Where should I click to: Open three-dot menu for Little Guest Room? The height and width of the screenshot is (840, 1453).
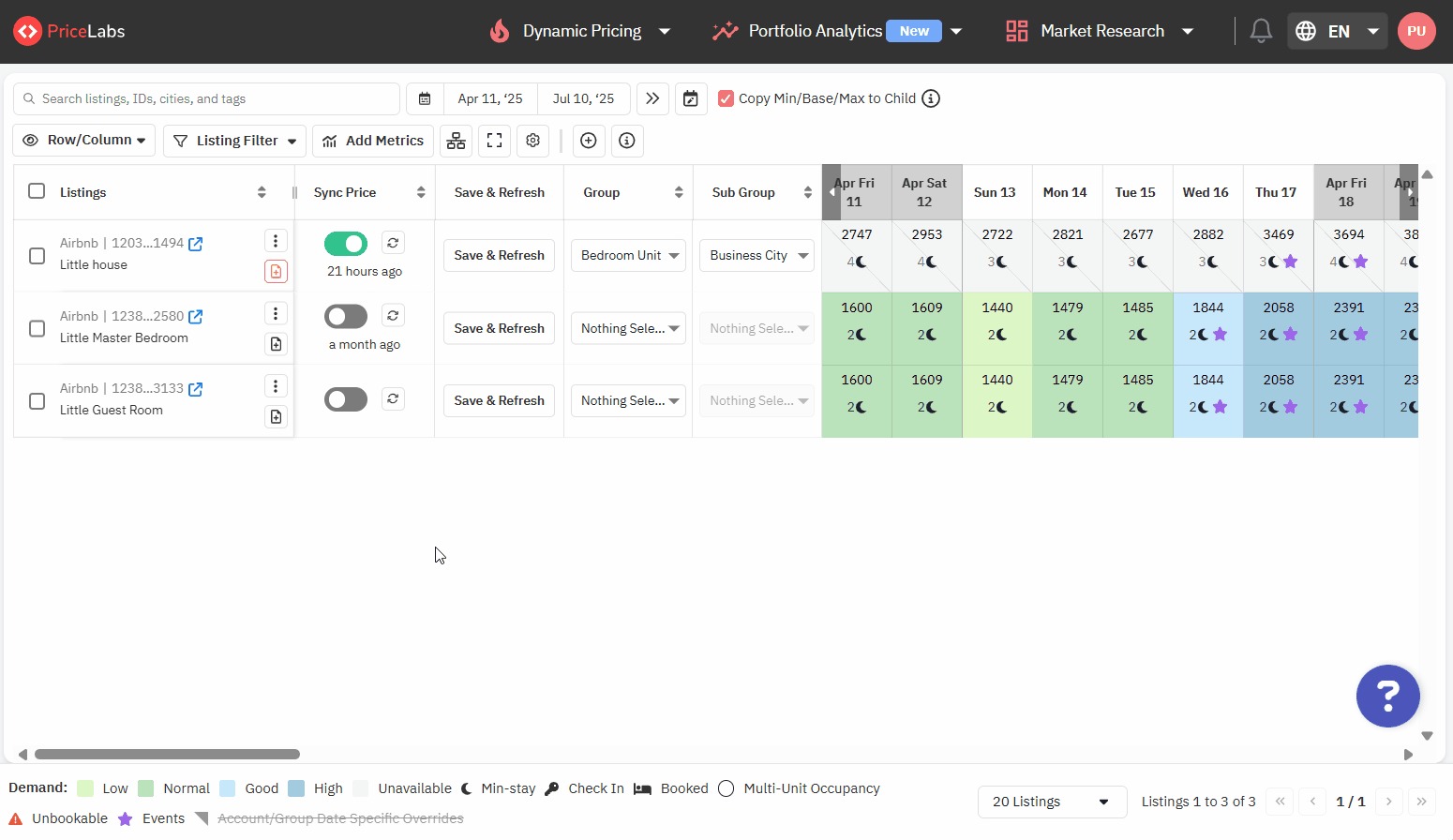coord(276,385)
